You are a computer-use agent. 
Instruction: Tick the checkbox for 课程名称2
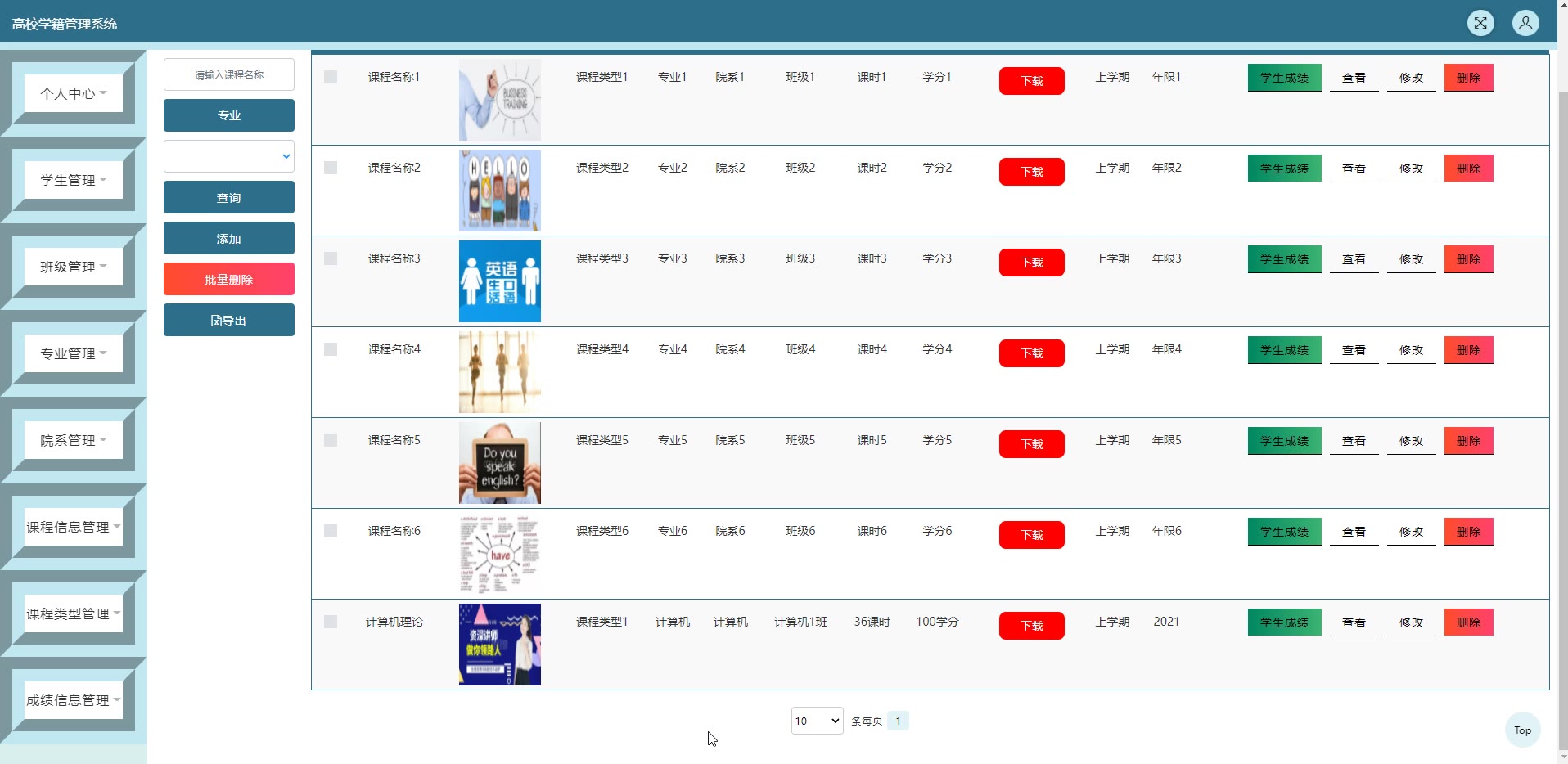coord(331,168)
